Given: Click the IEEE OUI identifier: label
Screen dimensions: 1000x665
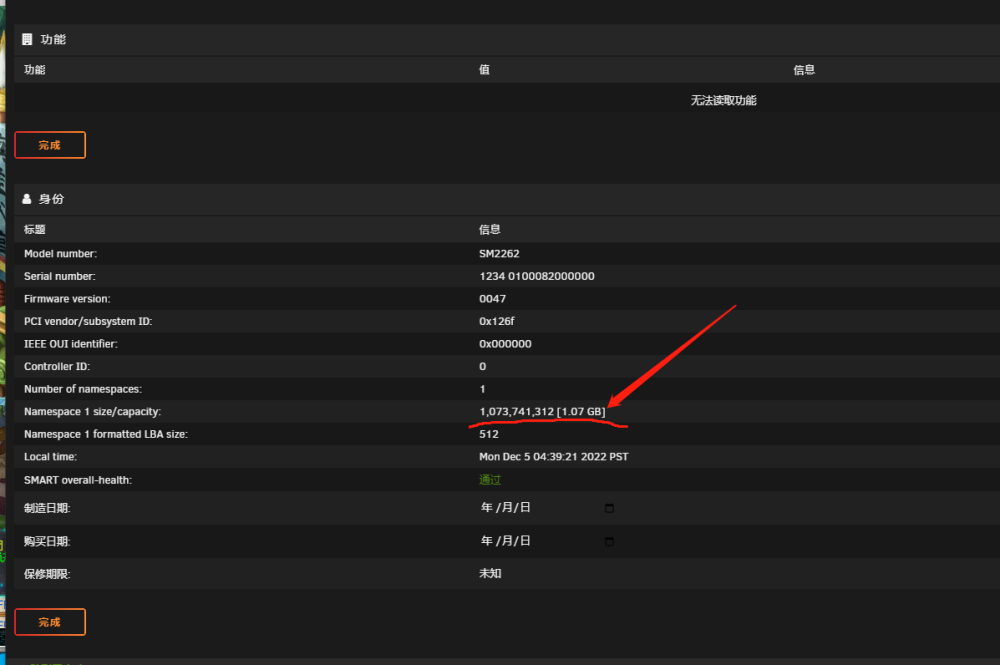Looking at the screenshot, I should point(71,344).
